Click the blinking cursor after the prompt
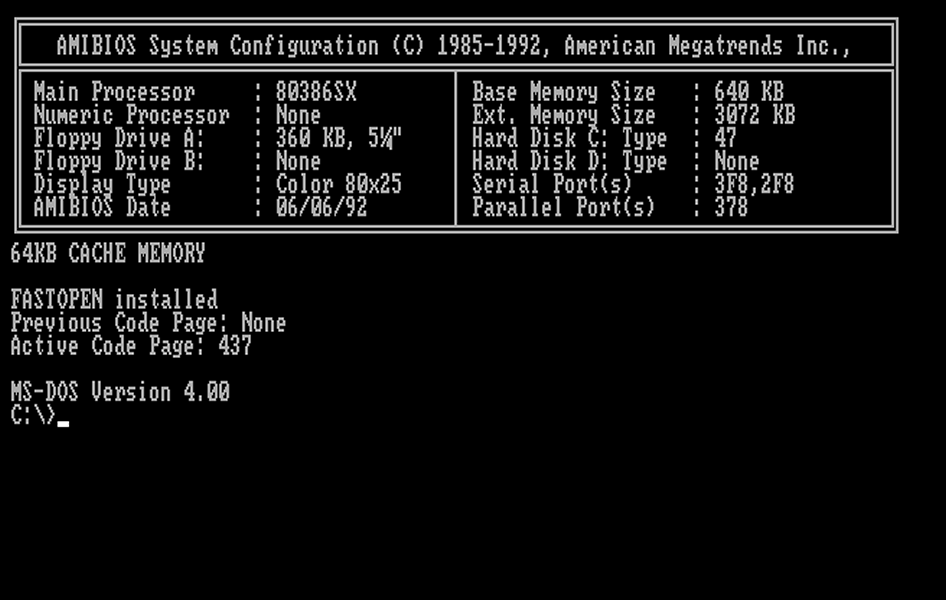 pos(63,423)
